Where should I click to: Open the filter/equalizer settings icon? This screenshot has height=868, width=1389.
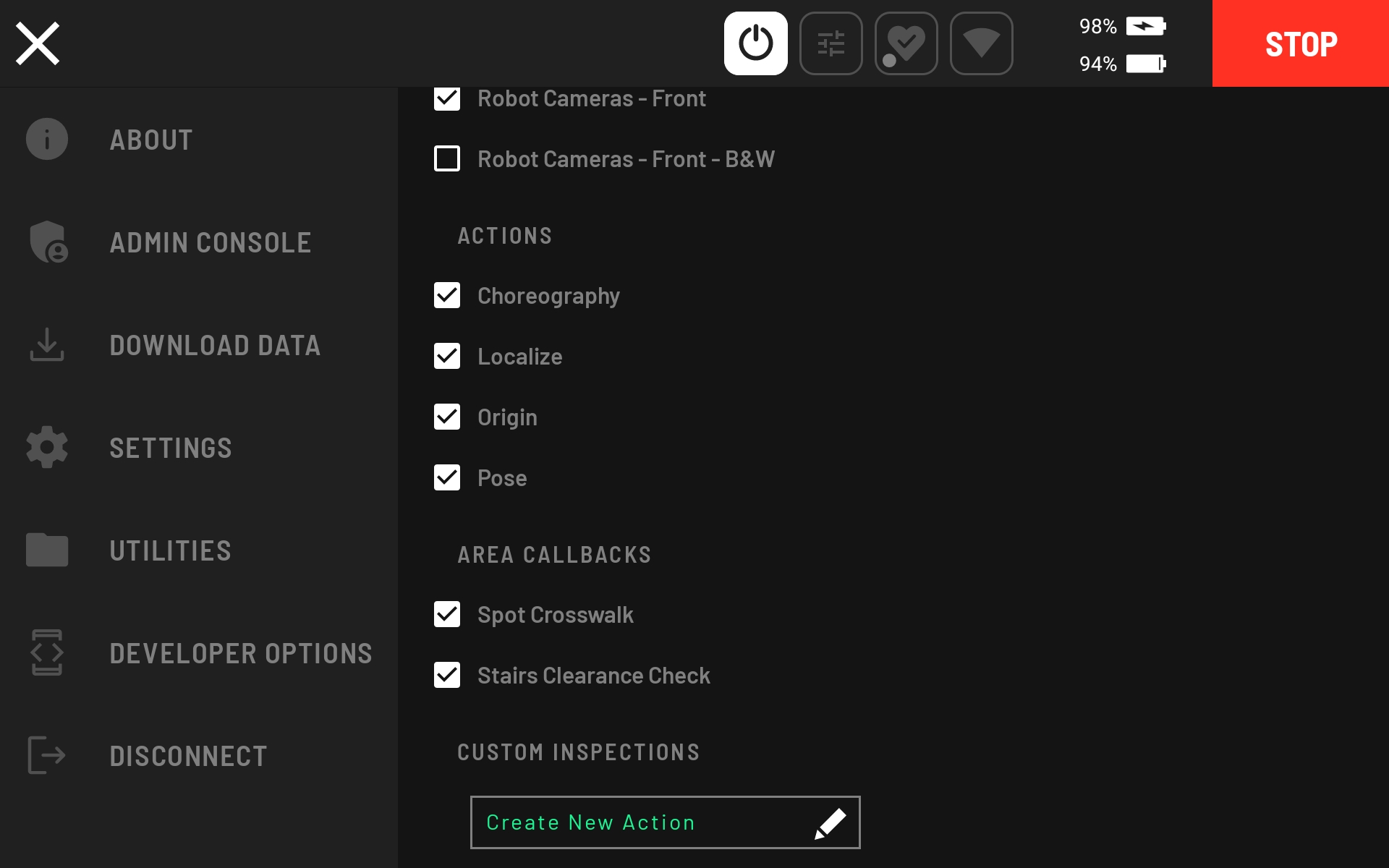(x=831, y=43)
